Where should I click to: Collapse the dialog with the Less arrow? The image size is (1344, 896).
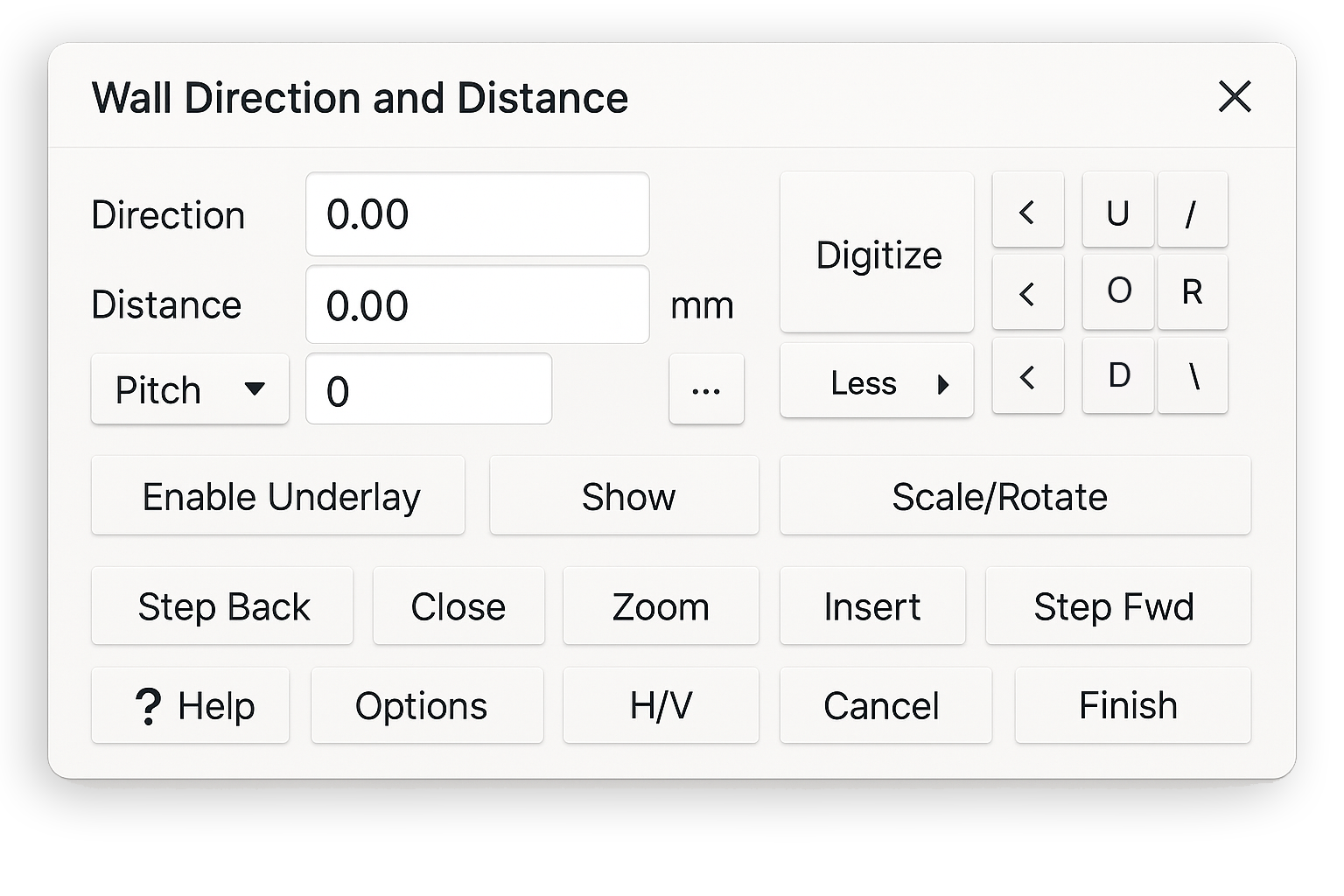point(876,382)
